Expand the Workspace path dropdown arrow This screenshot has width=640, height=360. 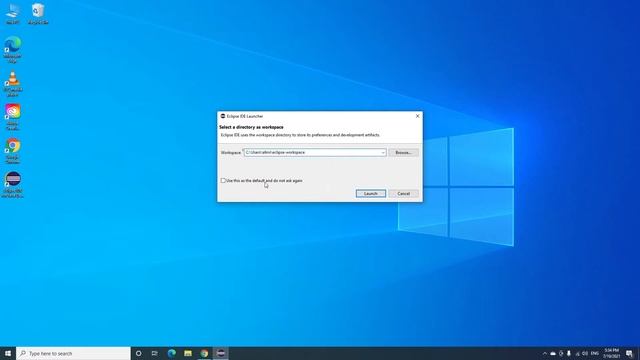(383, 153)
